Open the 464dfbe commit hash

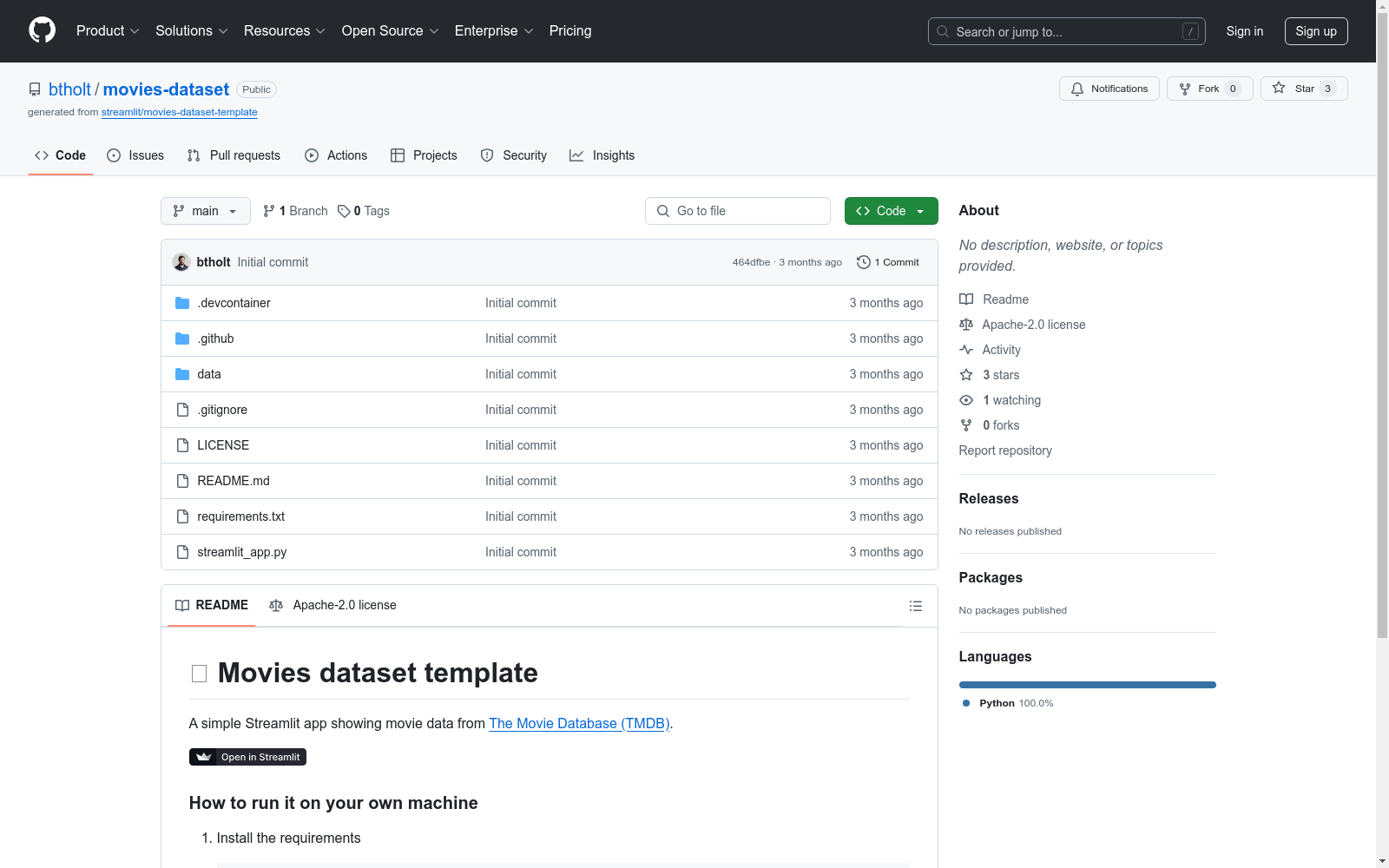click(751, 262)
